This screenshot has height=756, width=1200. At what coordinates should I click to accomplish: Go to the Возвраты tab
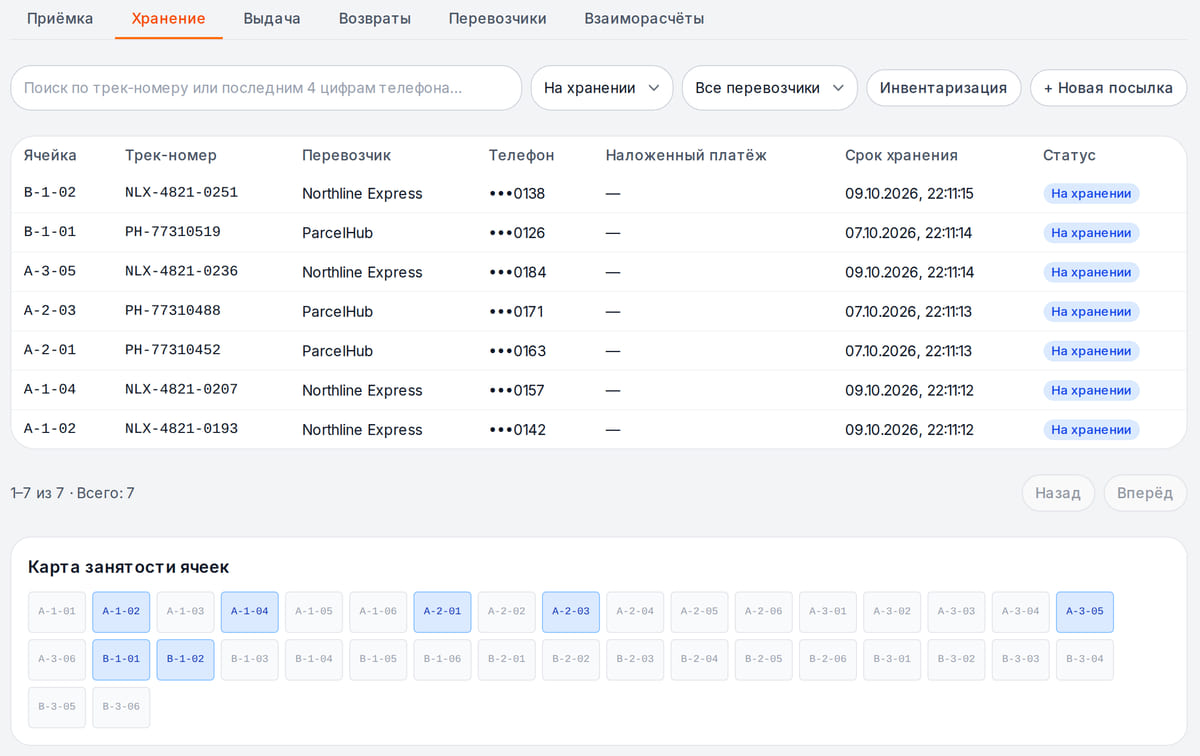(375, 18)
